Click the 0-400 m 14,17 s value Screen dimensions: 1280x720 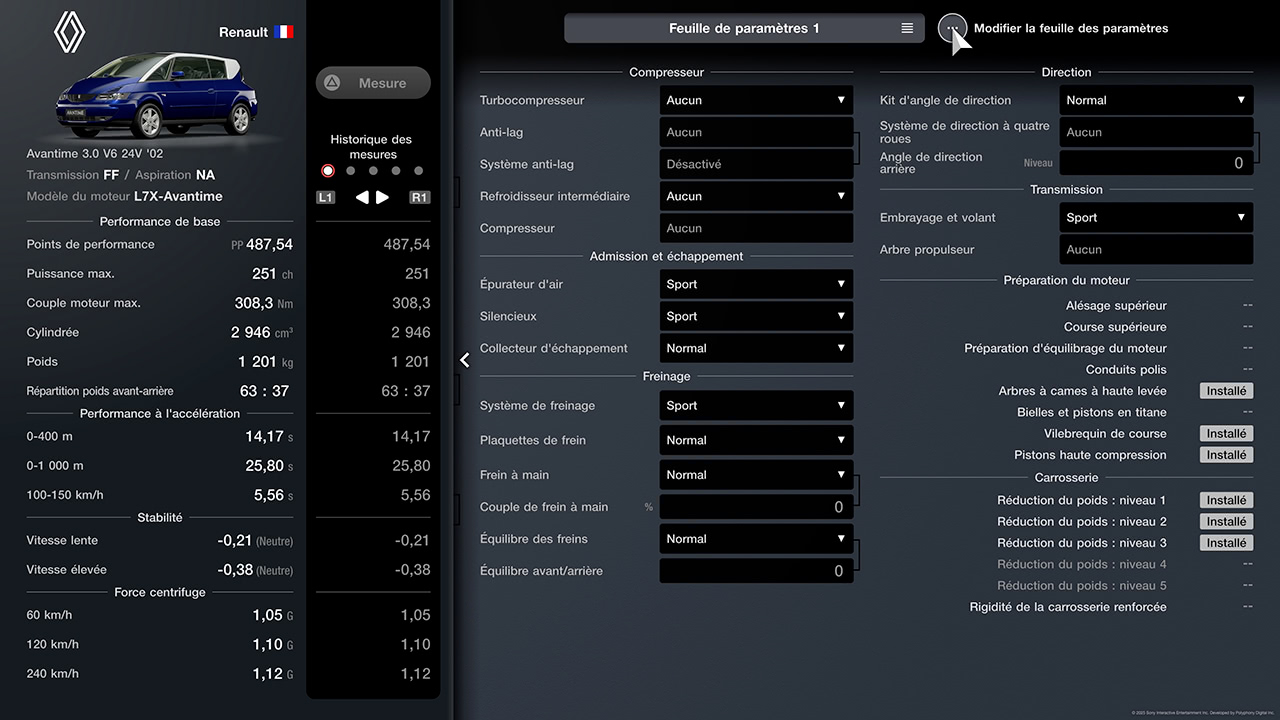point(269,437)
